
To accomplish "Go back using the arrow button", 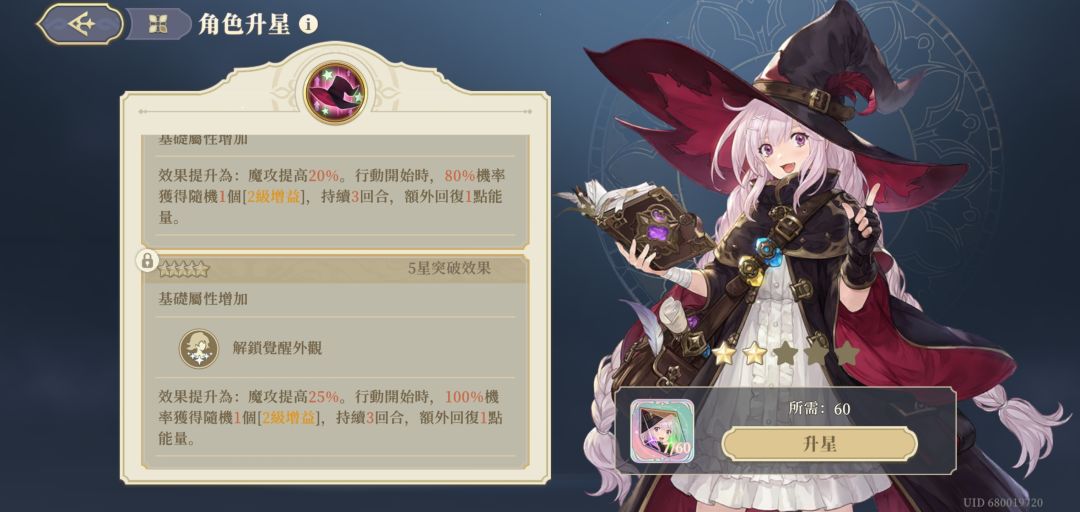I will (81, 24).
